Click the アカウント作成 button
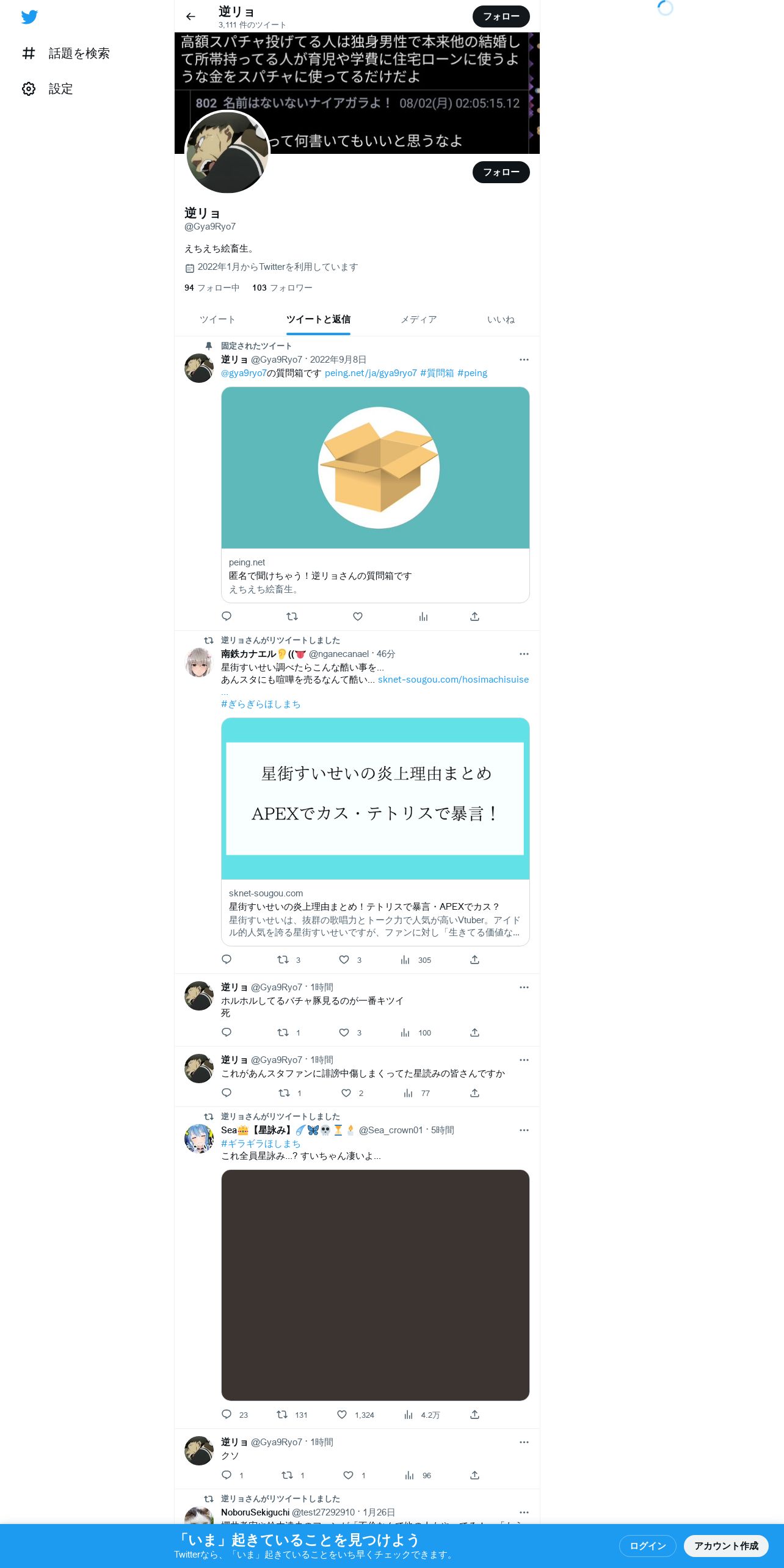Viewport: 784px width, 1568px height. pyautogui.click(x=726, y=1545)
